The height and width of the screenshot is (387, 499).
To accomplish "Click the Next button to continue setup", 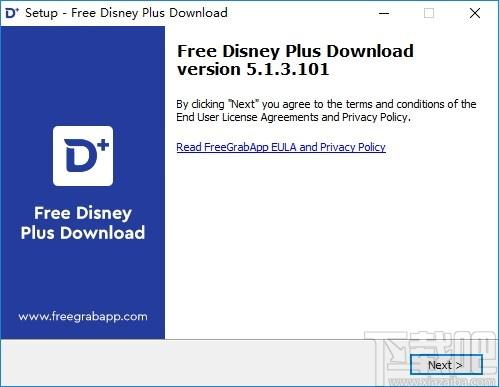I will 446,365.
